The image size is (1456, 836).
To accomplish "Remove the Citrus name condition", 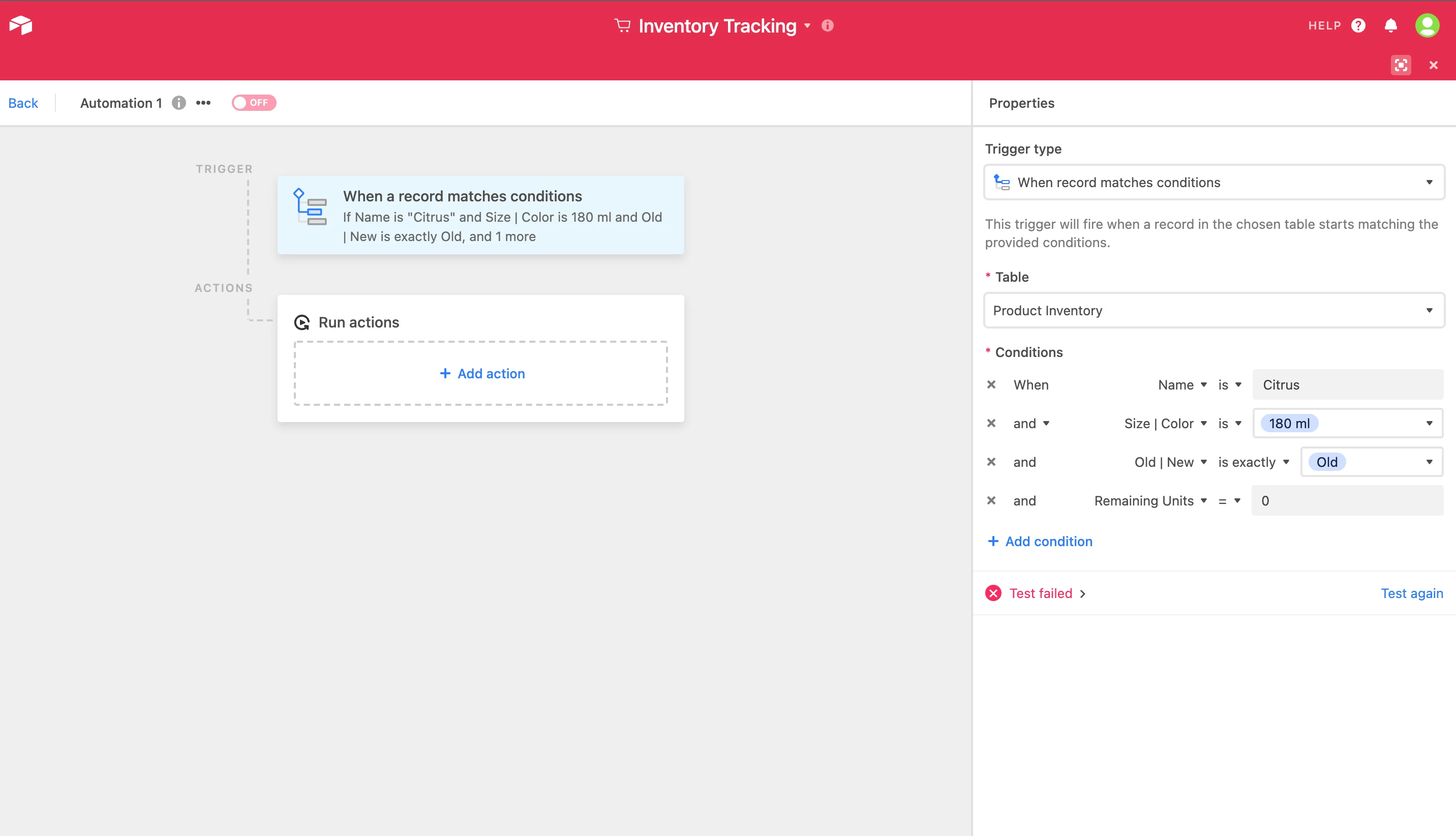I will click(x=991, y=385).
